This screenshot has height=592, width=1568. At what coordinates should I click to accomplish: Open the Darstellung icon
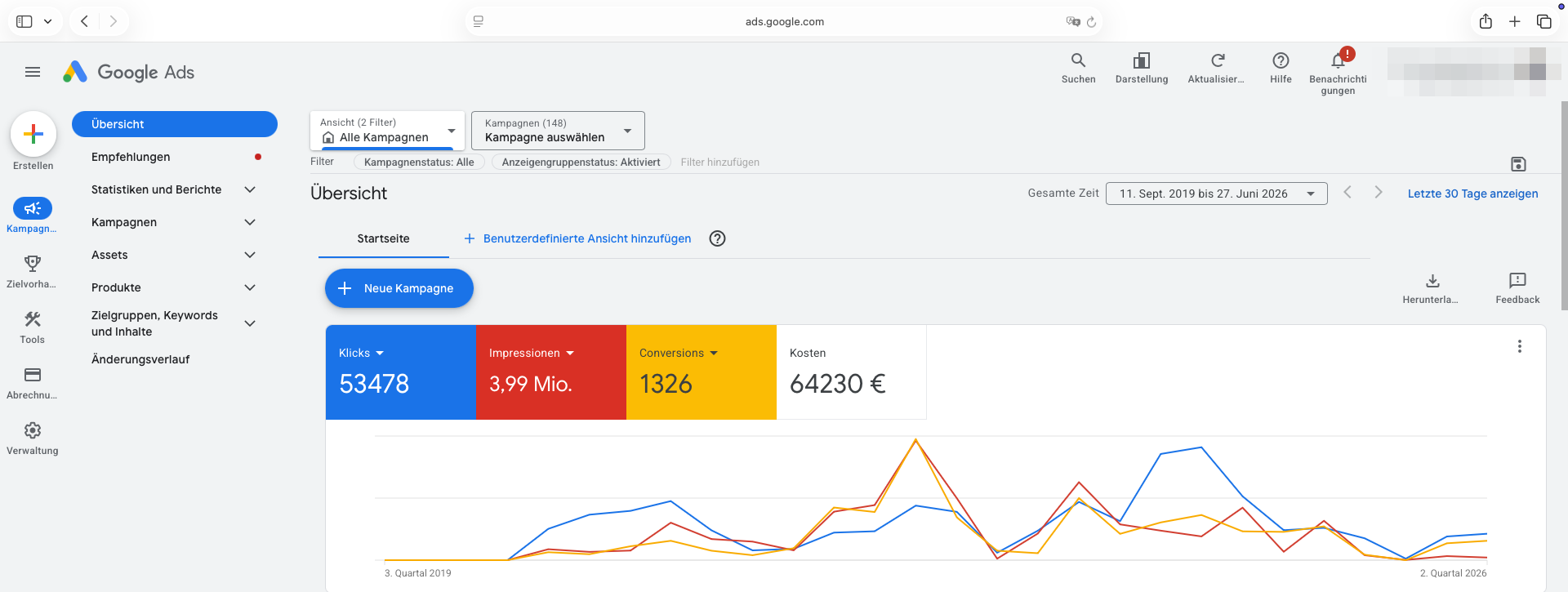click(1142, 60)
